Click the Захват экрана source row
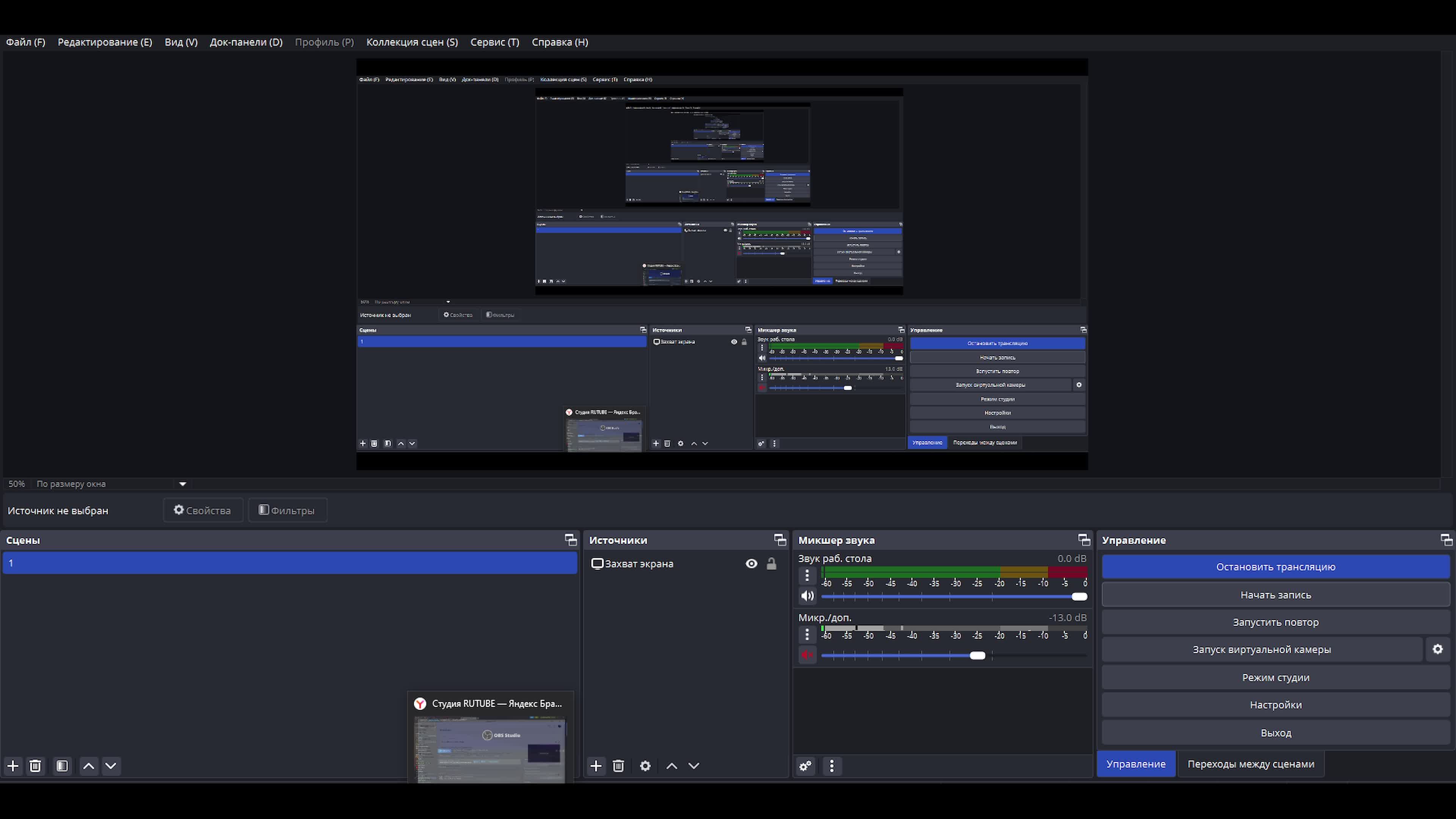The width and height of the screenshot is (1456, 819). 686,563
